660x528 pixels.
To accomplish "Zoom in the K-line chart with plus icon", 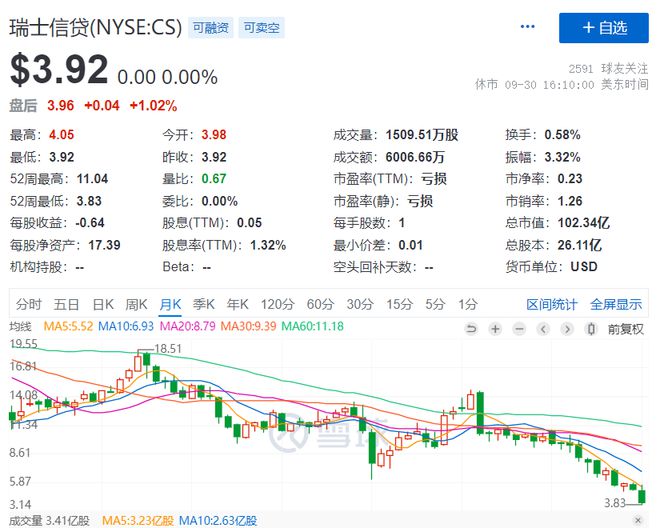I will [495, 328].
